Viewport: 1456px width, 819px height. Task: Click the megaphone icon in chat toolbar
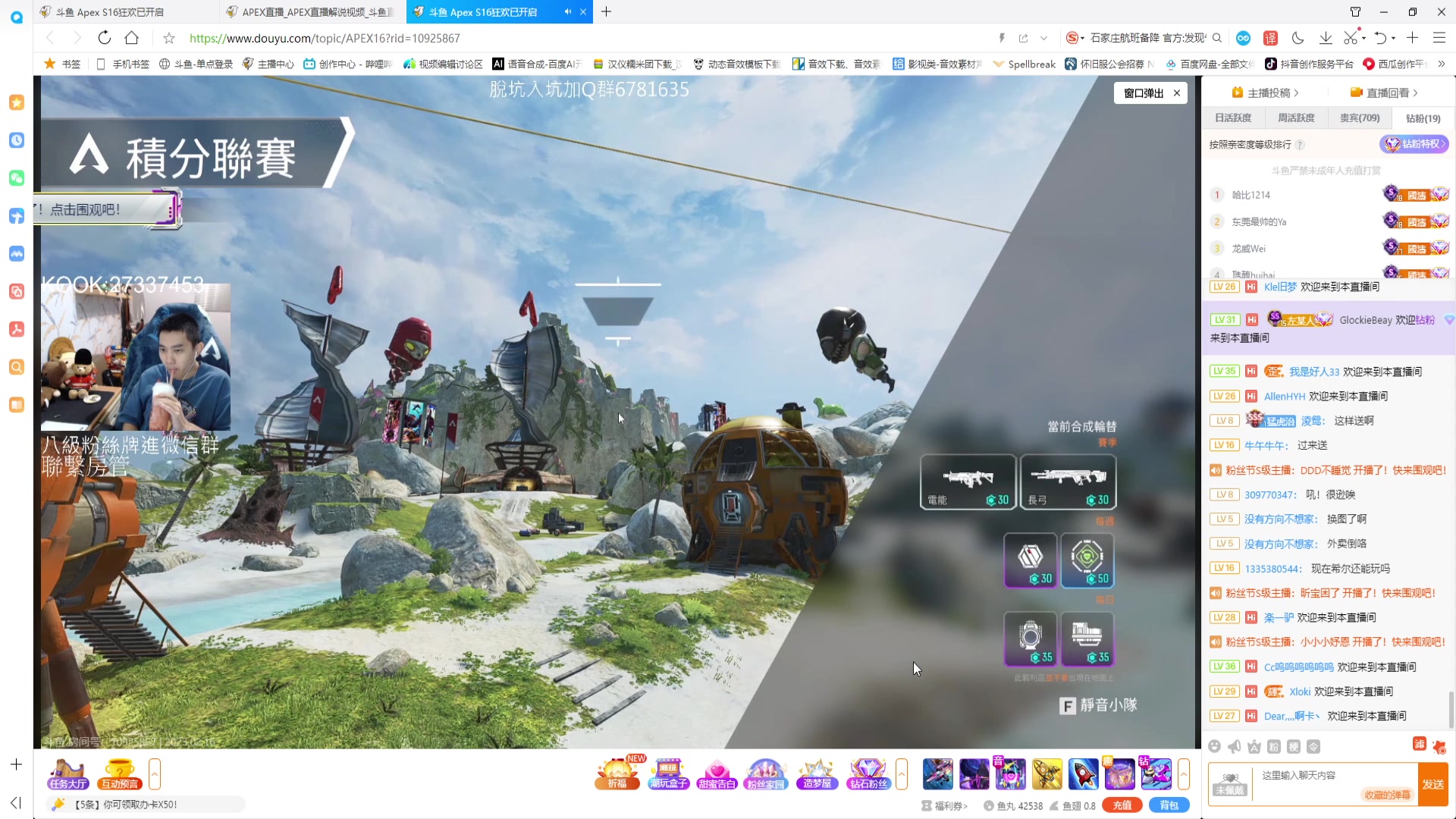[1235, 746]
